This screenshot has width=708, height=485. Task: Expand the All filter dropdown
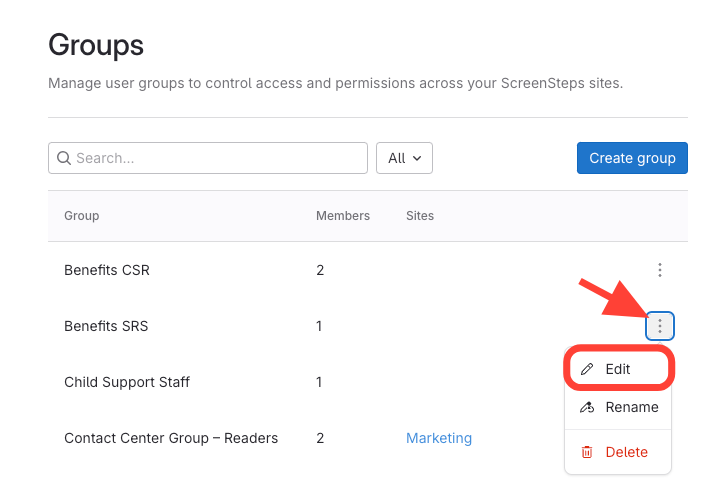pos(404,158)
